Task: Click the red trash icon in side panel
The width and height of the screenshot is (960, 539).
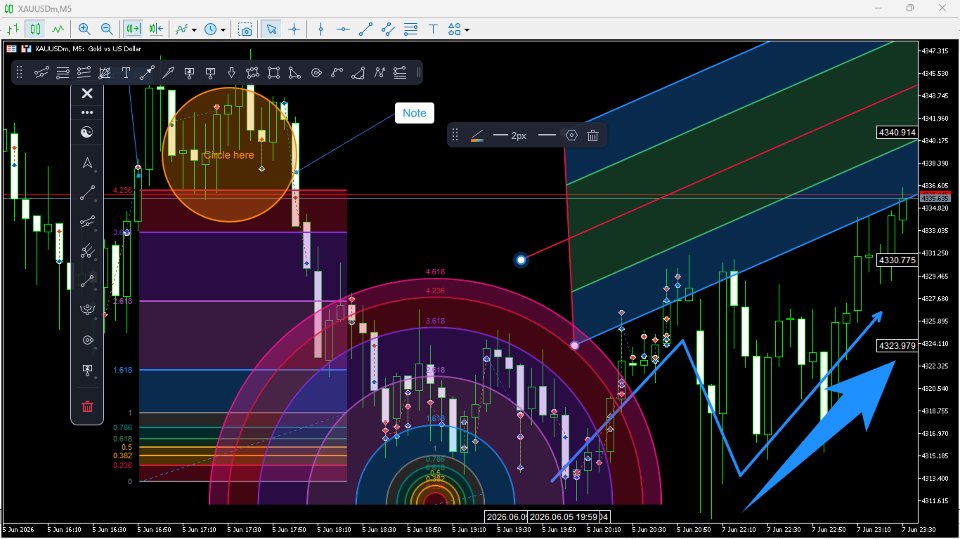Action: 87,407
